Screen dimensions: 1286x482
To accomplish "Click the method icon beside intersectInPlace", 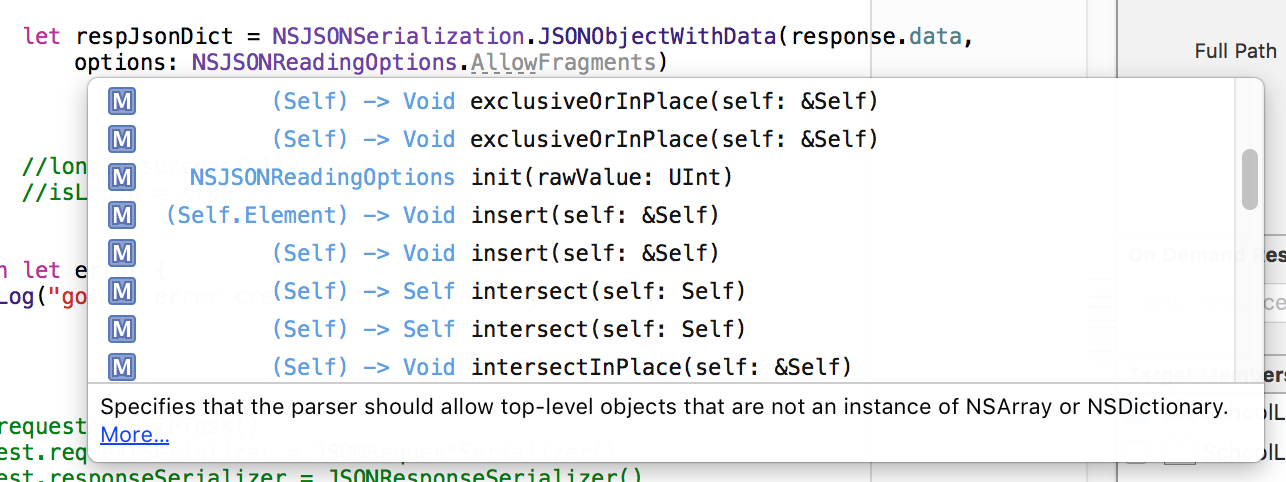I will [x=122, y=367].
